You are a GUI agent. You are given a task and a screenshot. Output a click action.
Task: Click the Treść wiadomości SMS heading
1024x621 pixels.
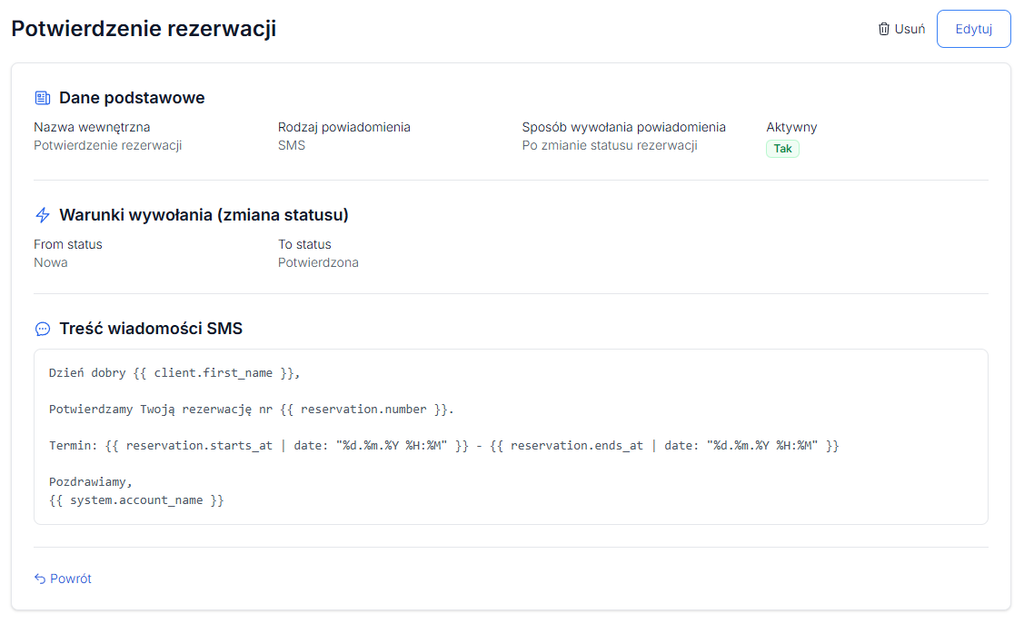click(151, 328)
